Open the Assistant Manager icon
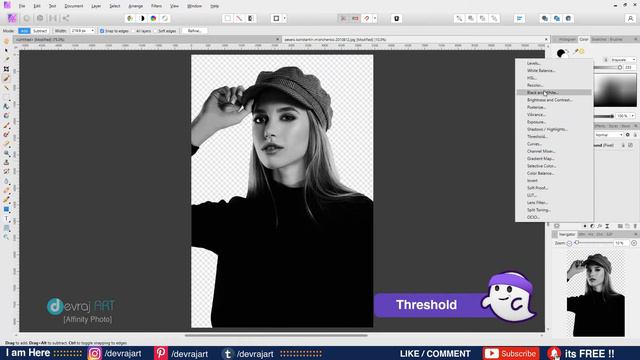This screenshot has width=640, height=360. tap(396, 18)
